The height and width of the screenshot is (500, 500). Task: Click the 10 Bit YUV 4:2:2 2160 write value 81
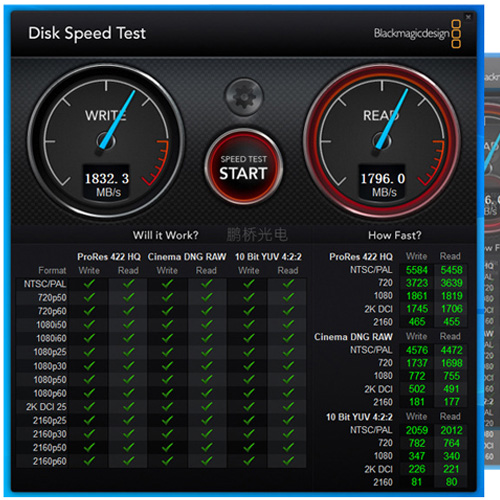pyautogui.click(x=417, y=482)
